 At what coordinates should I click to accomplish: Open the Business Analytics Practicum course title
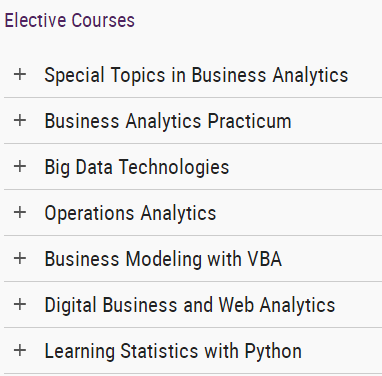pyautogui.click(x=168, y=121)
